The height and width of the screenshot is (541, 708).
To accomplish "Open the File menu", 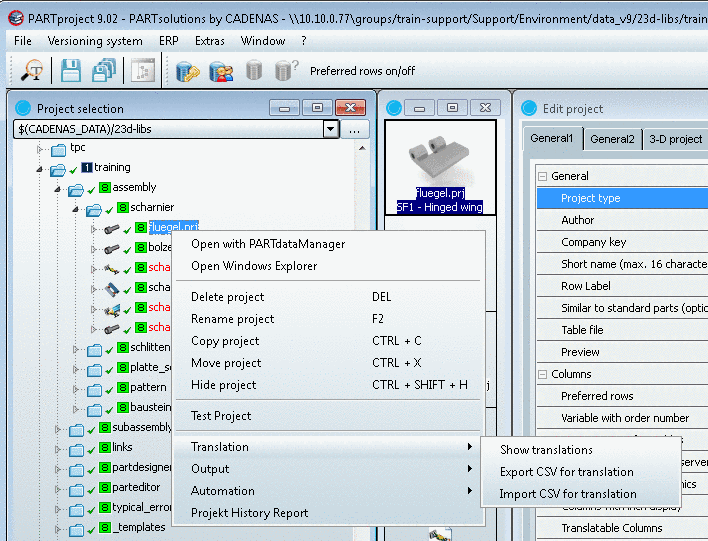I will 23,41.
